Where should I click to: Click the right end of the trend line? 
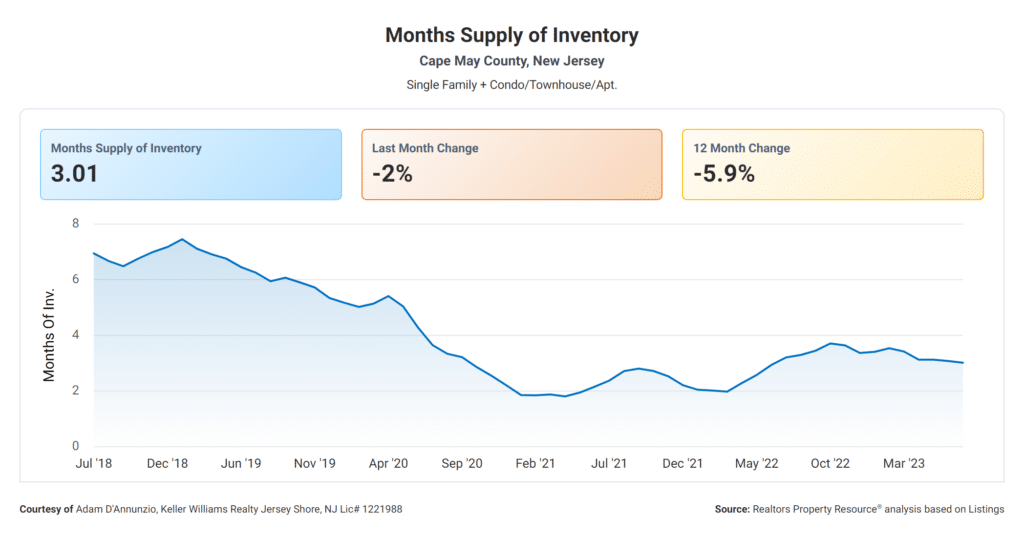[x=962, y=362]
